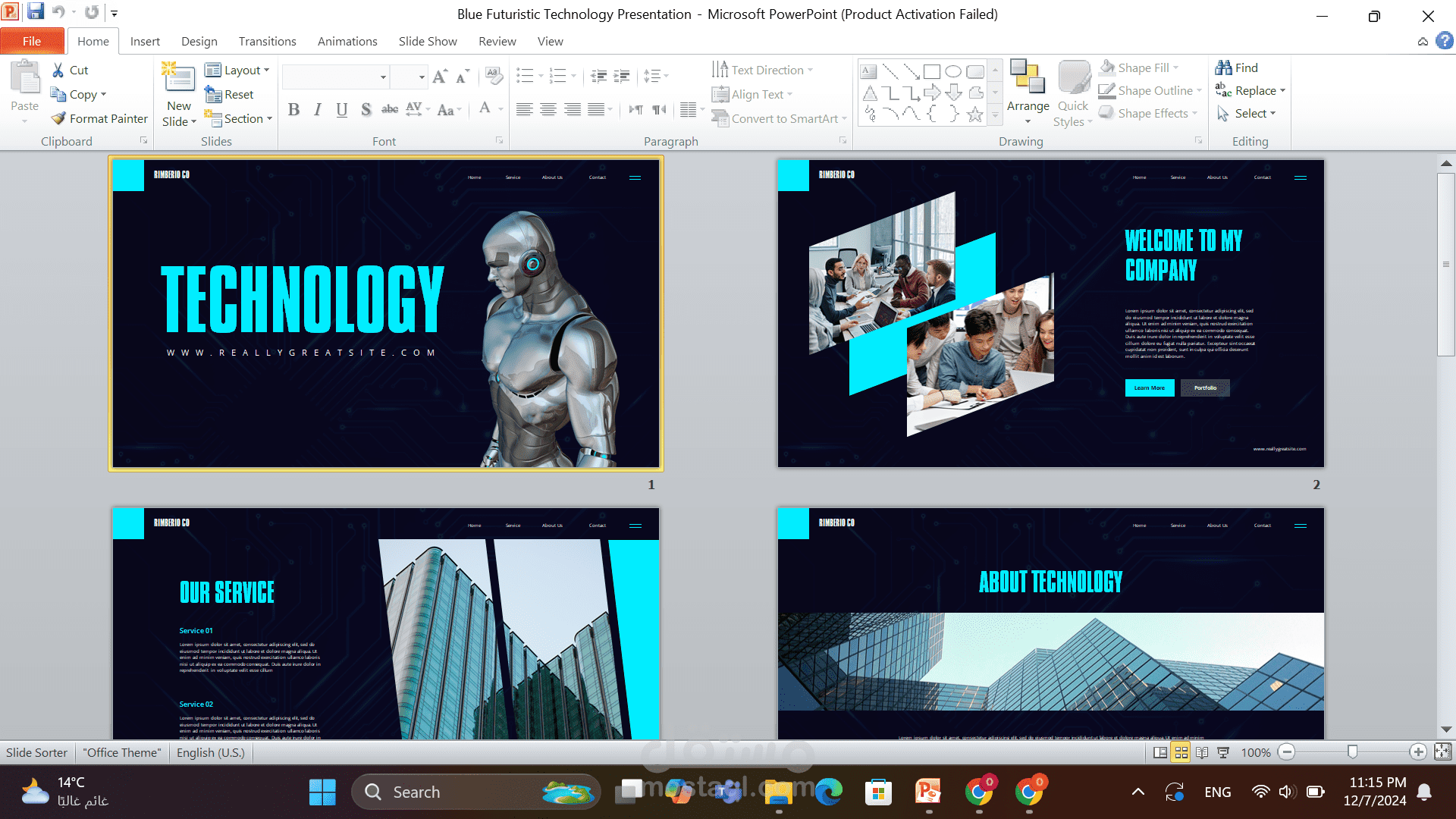Image resolution: width=1456 pixels, height=819 pixels.
Task: Click the Find binoculars icon
Action: pos(1223,67)
